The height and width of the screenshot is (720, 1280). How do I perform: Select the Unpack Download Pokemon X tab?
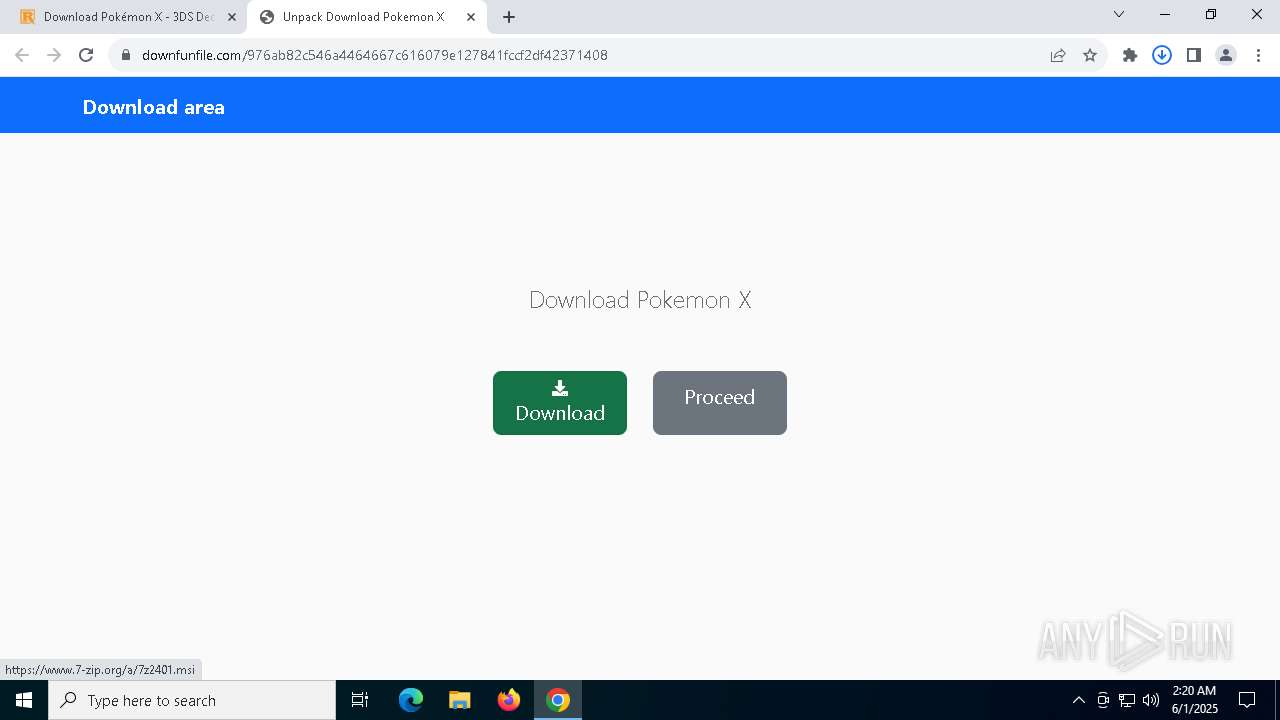[364, 17]
